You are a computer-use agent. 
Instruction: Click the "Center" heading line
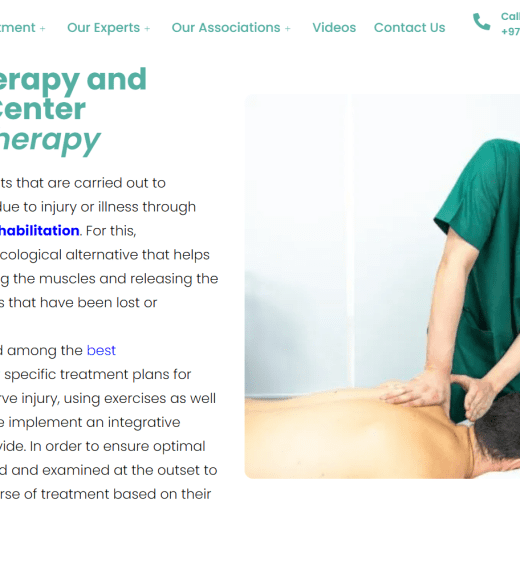point(43,109)
